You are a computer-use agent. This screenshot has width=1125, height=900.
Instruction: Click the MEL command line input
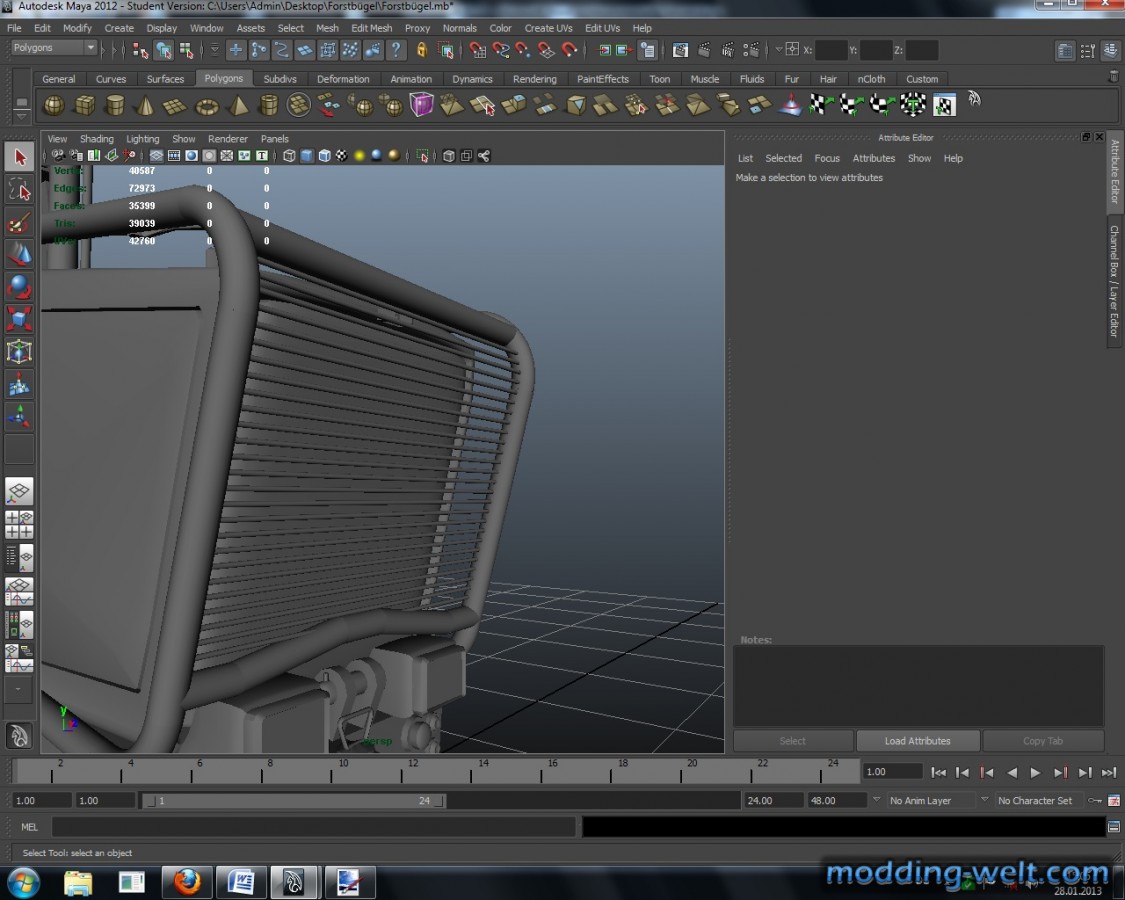pyautogui.click(x=314, y=828)
